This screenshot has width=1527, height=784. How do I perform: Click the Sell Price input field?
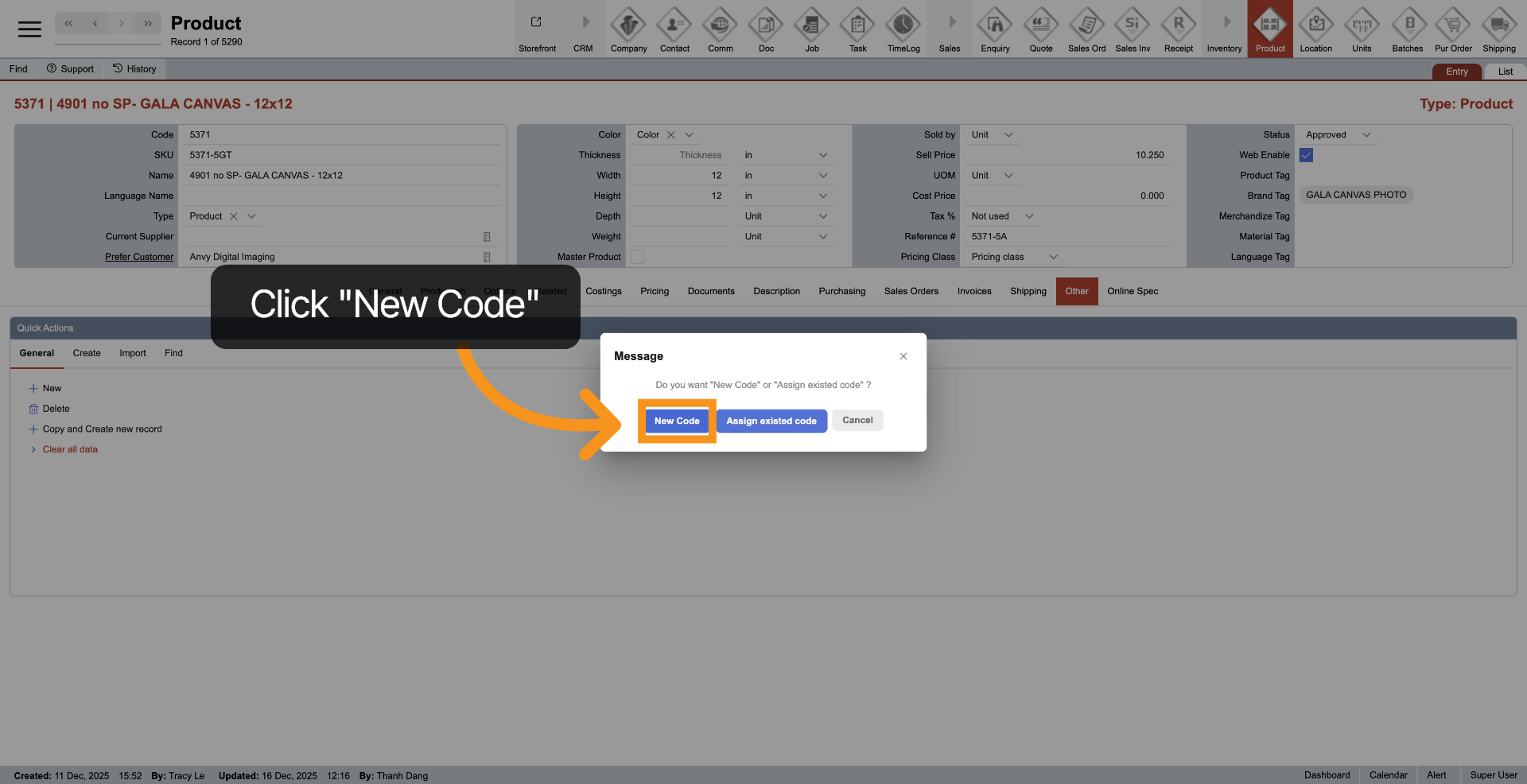(1066, 155)
